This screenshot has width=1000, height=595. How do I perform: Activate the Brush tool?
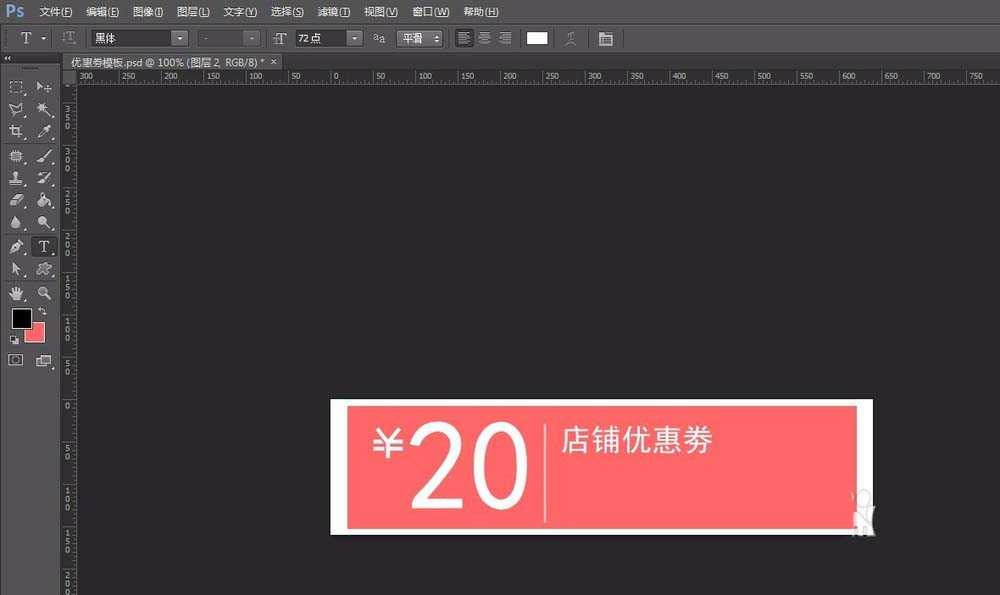(44, 155)
